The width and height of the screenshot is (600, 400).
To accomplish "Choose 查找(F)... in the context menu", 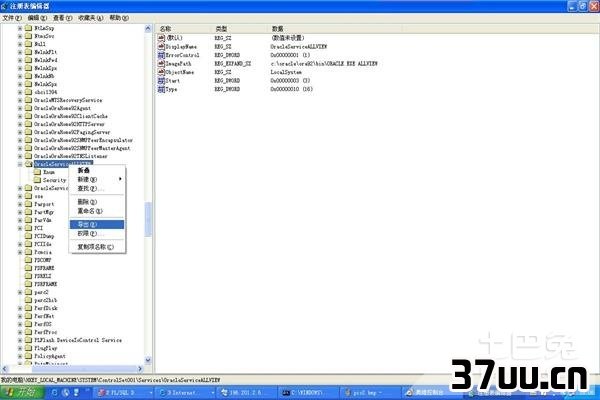I will [x=97, y=188].
